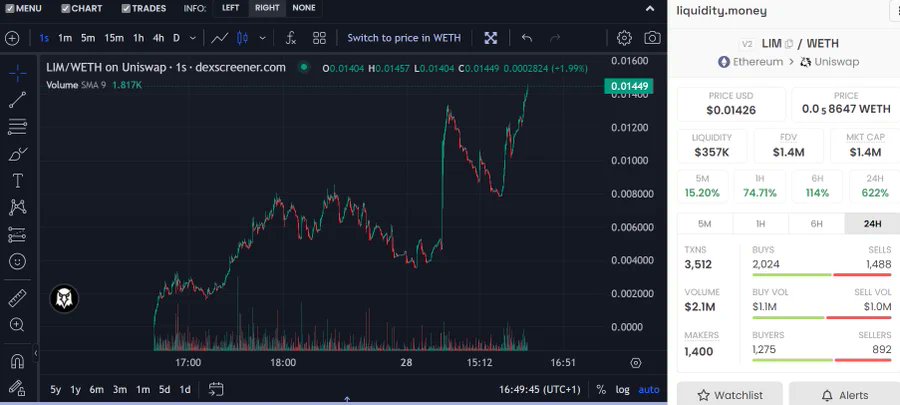Open chart settings gear icon
900x405 pixels.
[x=624, y=38]
